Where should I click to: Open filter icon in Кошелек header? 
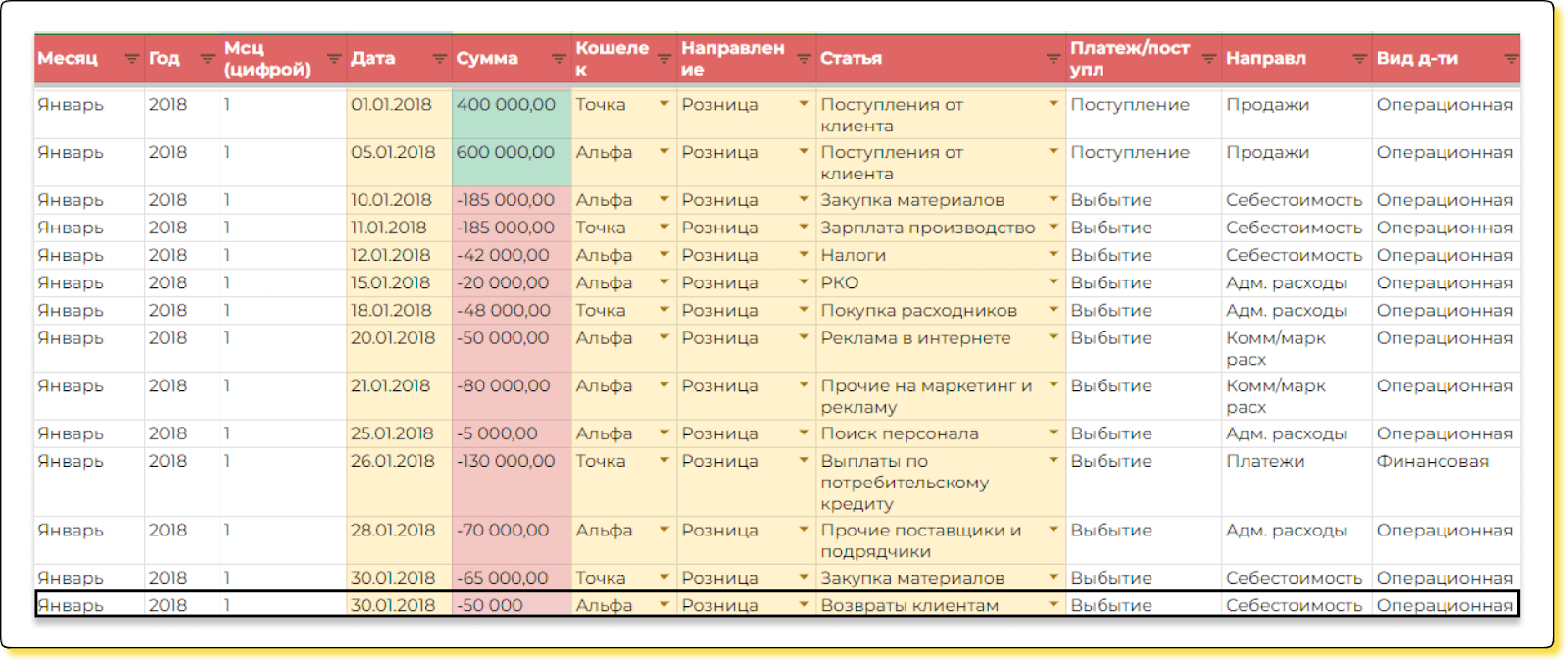coord(664,59)
